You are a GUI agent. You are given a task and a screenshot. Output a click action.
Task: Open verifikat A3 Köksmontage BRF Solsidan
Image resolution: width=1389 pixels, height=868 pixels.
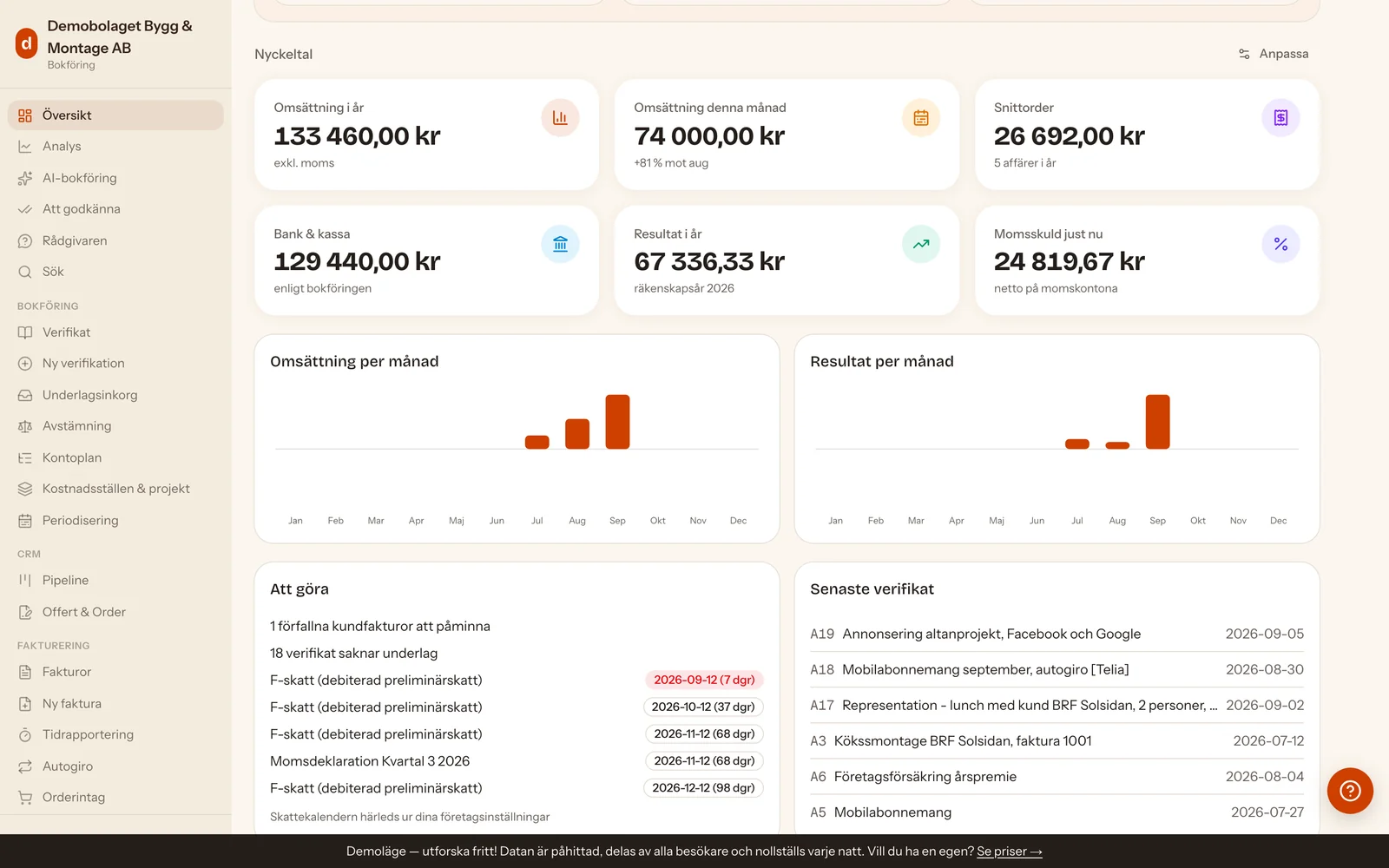click(x=1057, y=740)
